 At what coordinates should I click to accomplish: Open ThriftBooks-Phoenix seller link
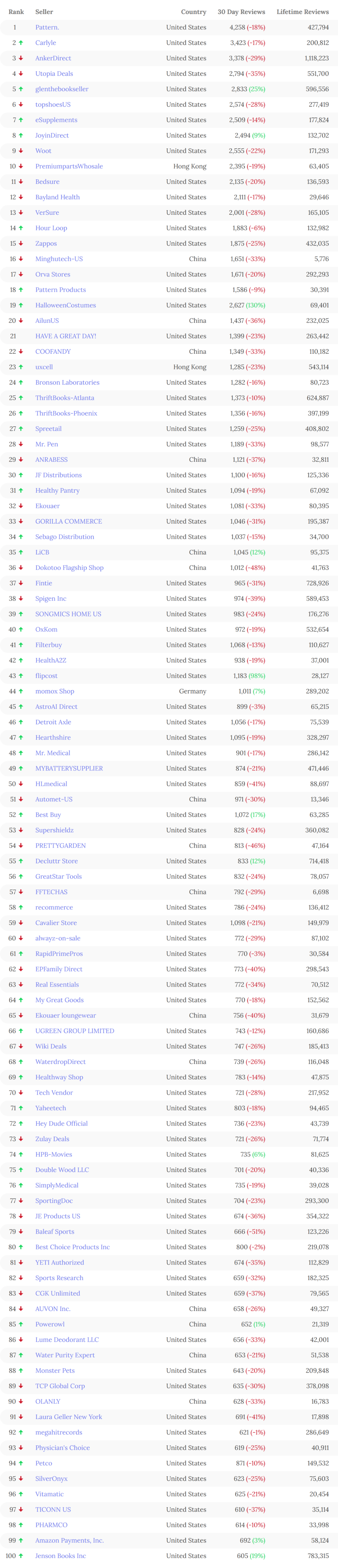[66, 413]
